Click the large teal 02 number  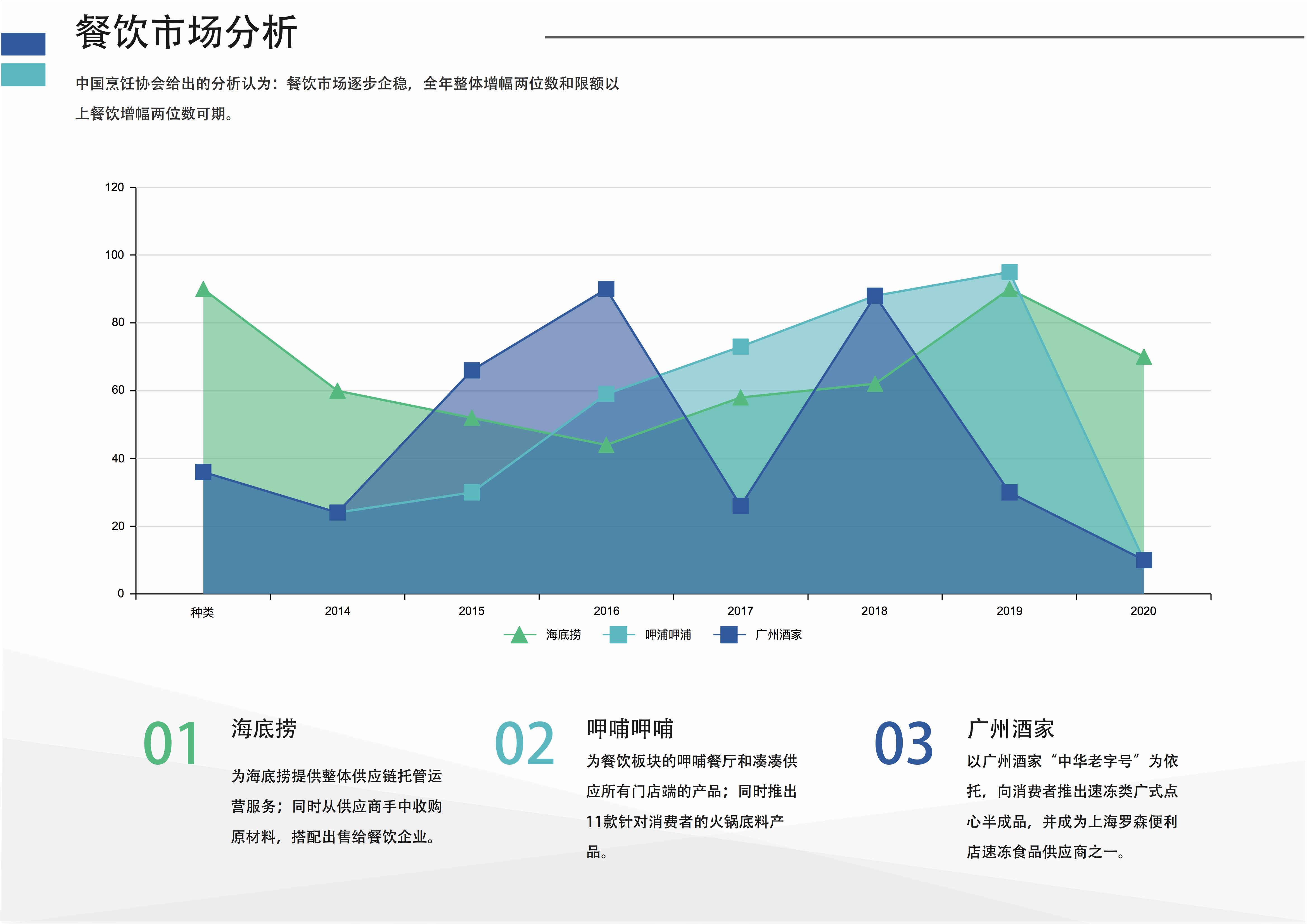pyautogui.click(x=524, y=744)
